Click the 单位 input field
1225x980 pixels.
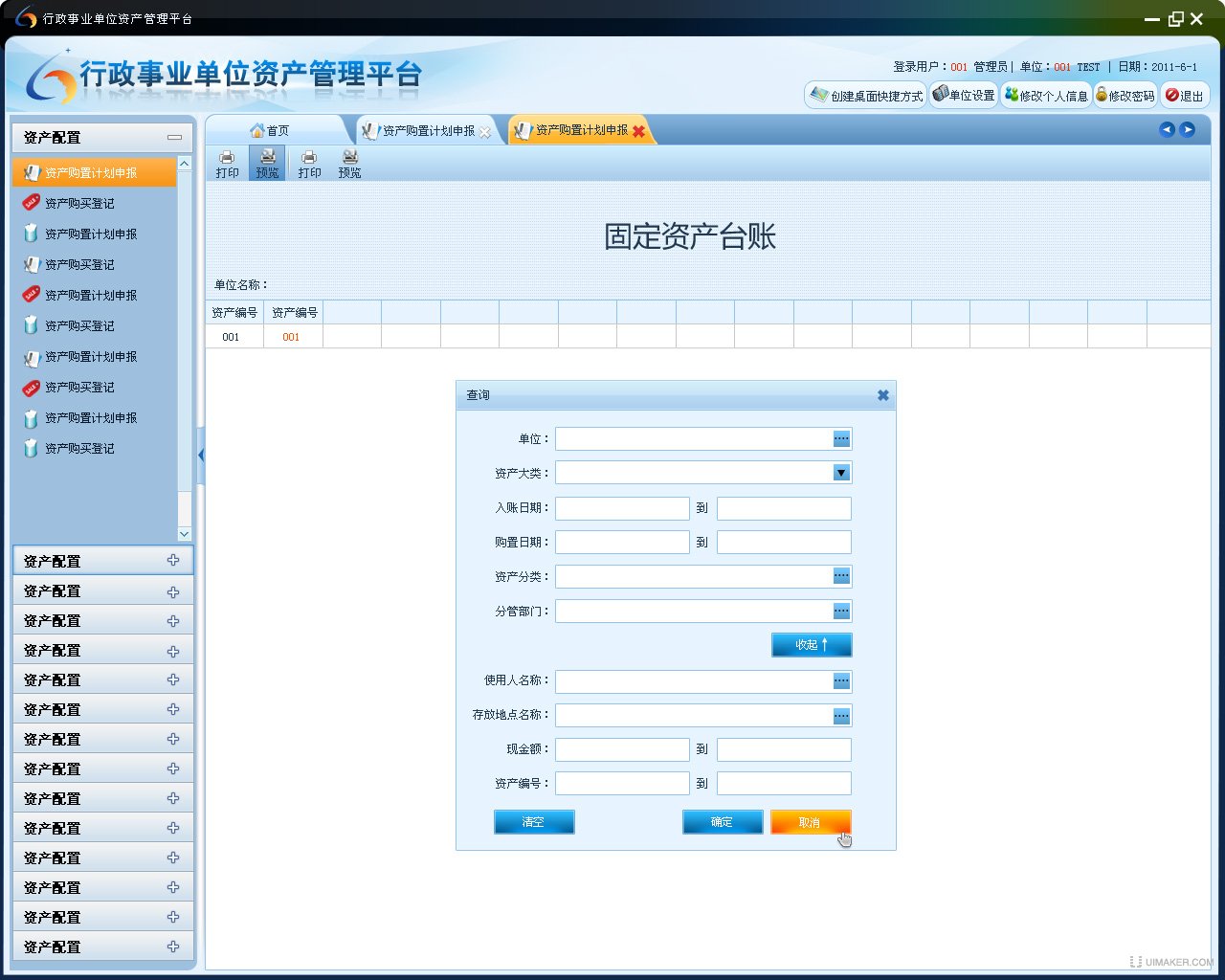[694, 438]
